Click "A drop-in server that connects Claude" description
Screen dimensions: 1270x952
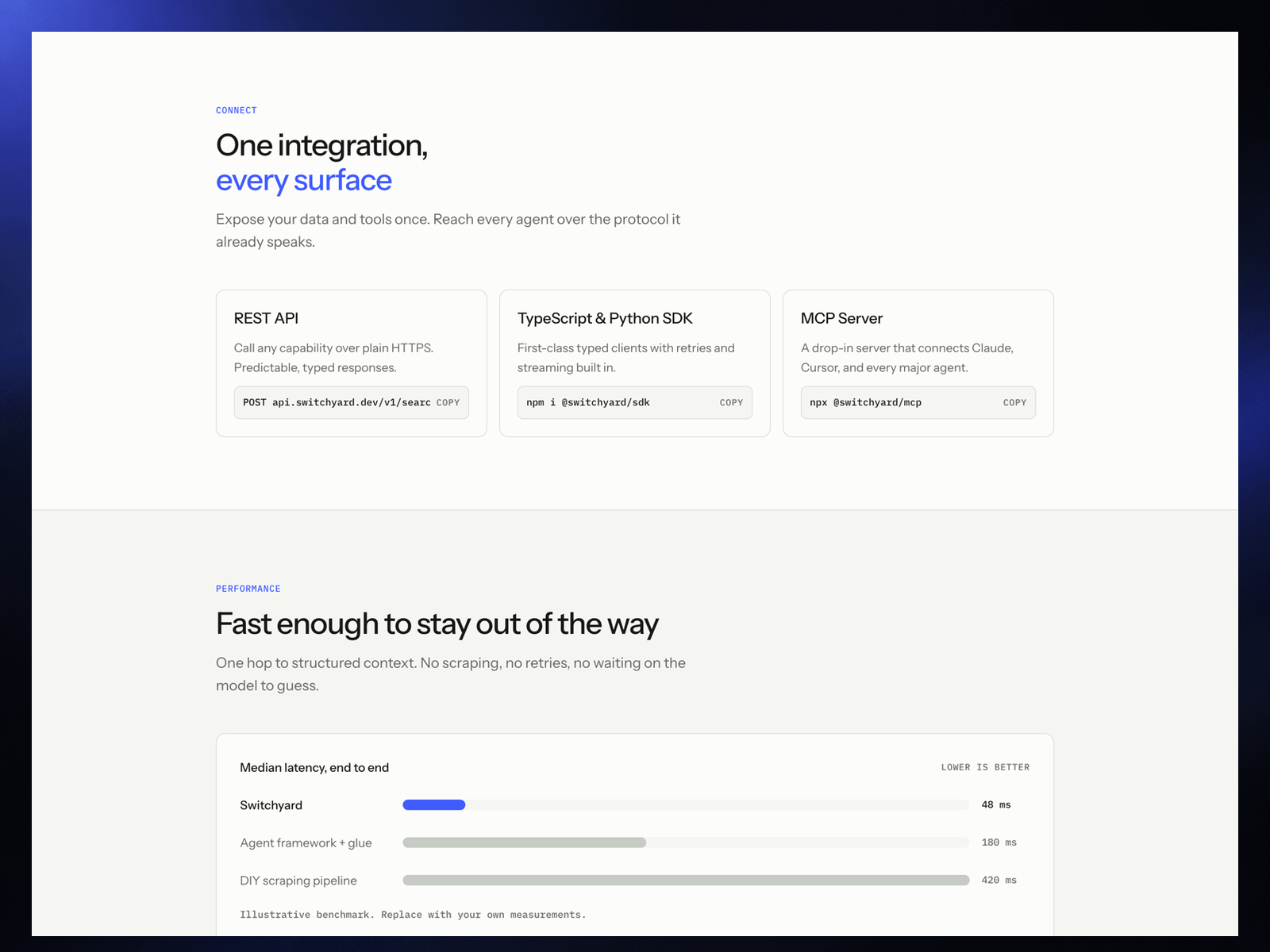pyautogui.click(x=907, y=358)
